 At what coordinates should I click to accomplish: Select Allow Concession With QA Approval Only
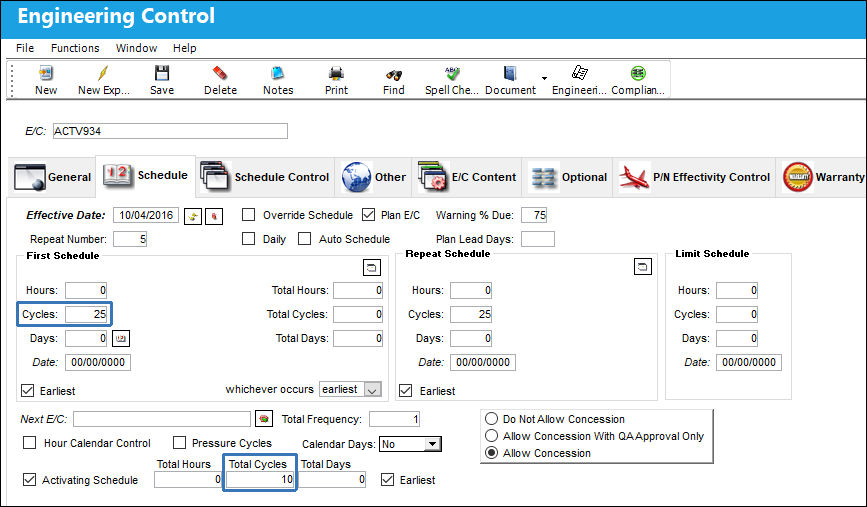(491, 436)
